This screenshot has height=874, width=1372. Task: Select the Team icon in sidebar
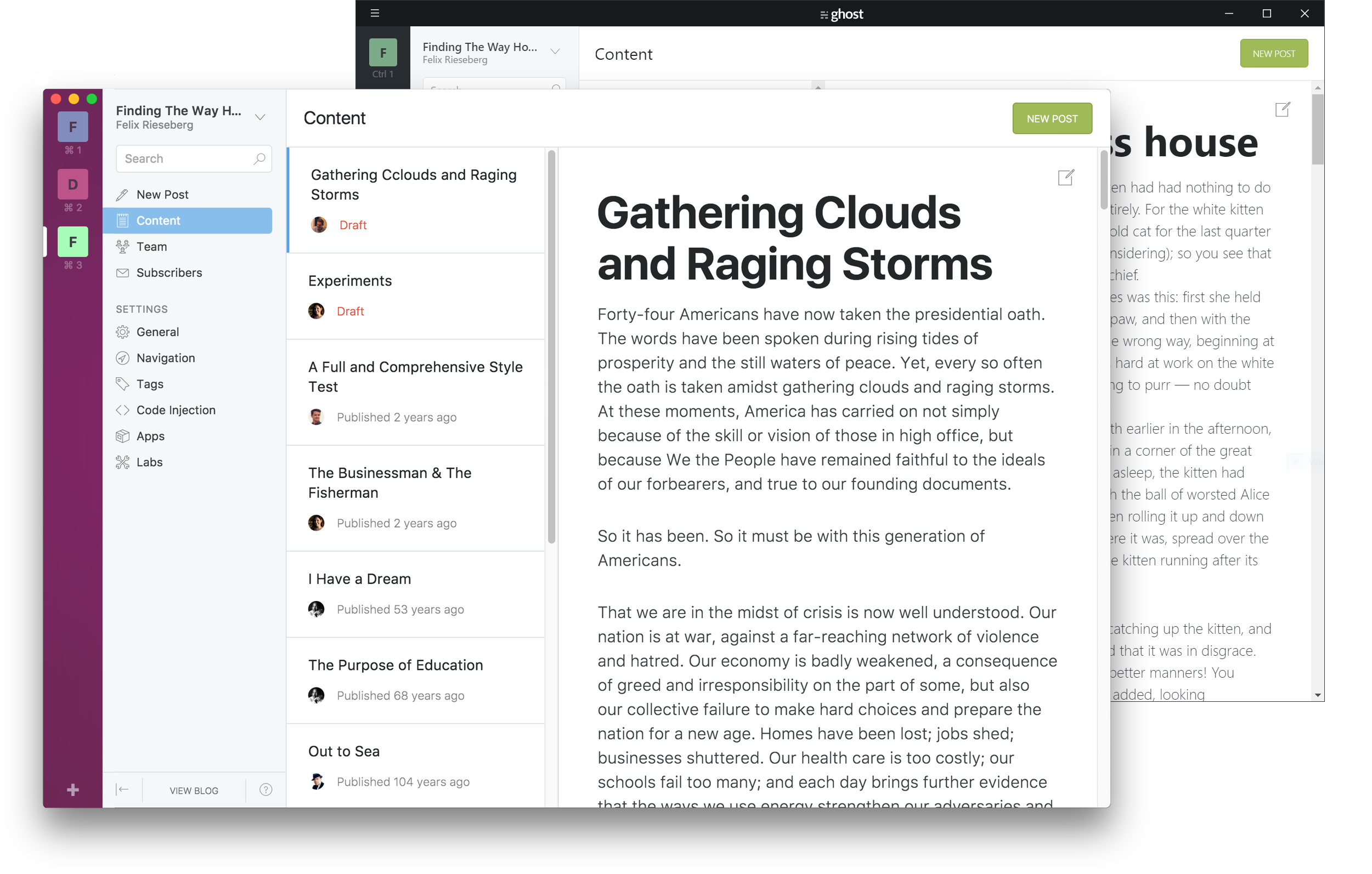coord(122,246)
